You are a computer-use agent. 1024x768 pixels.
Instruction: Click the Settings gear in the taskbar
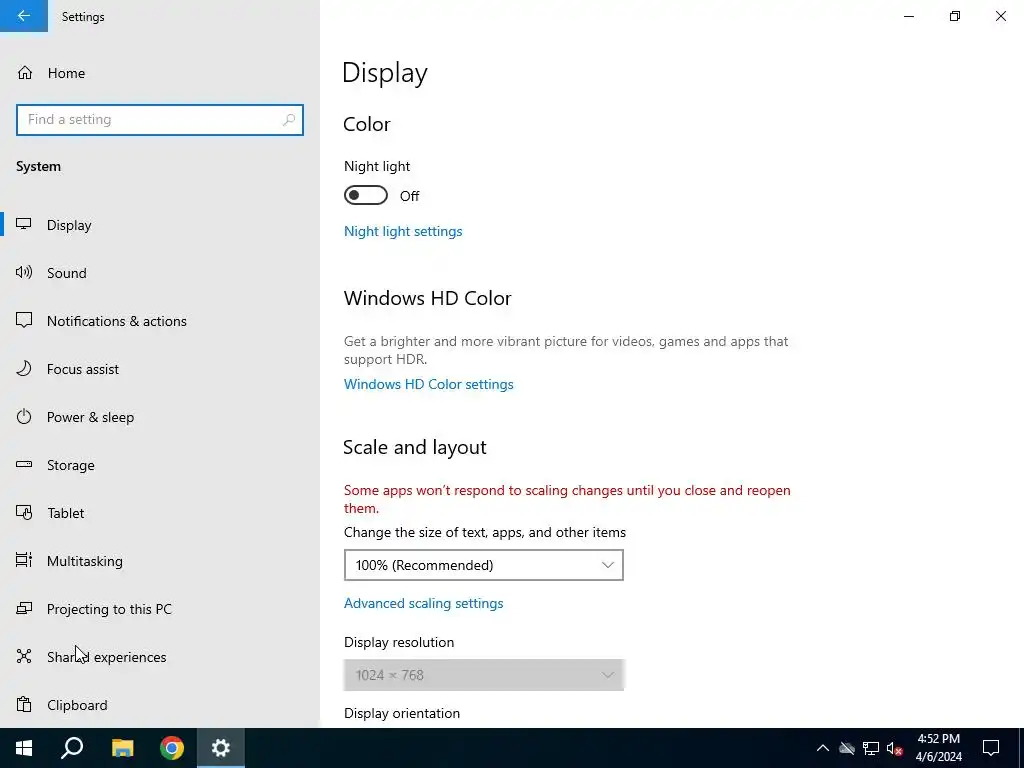[x=221, y=748]
